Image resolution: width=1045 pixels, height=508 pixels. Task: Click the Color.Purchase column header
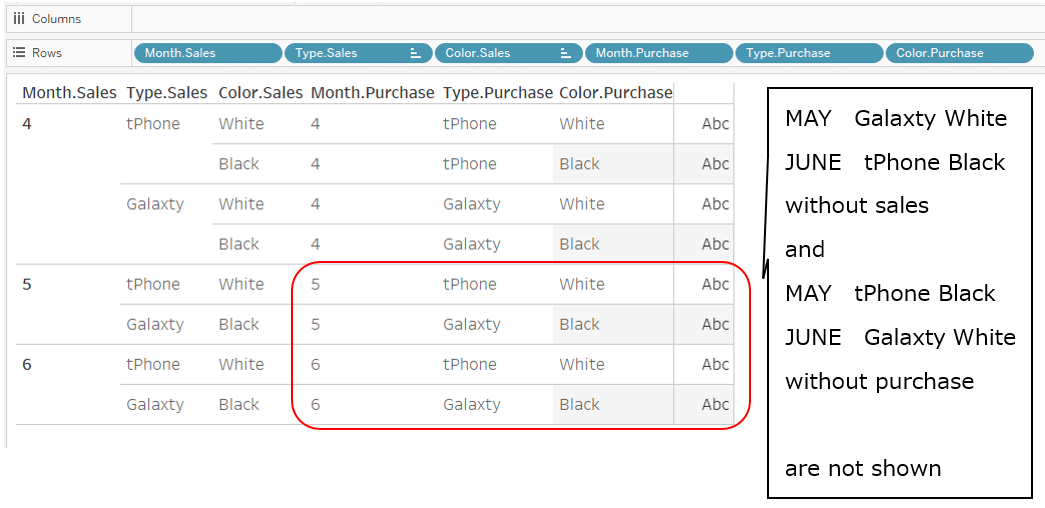[x=616, y=93]
